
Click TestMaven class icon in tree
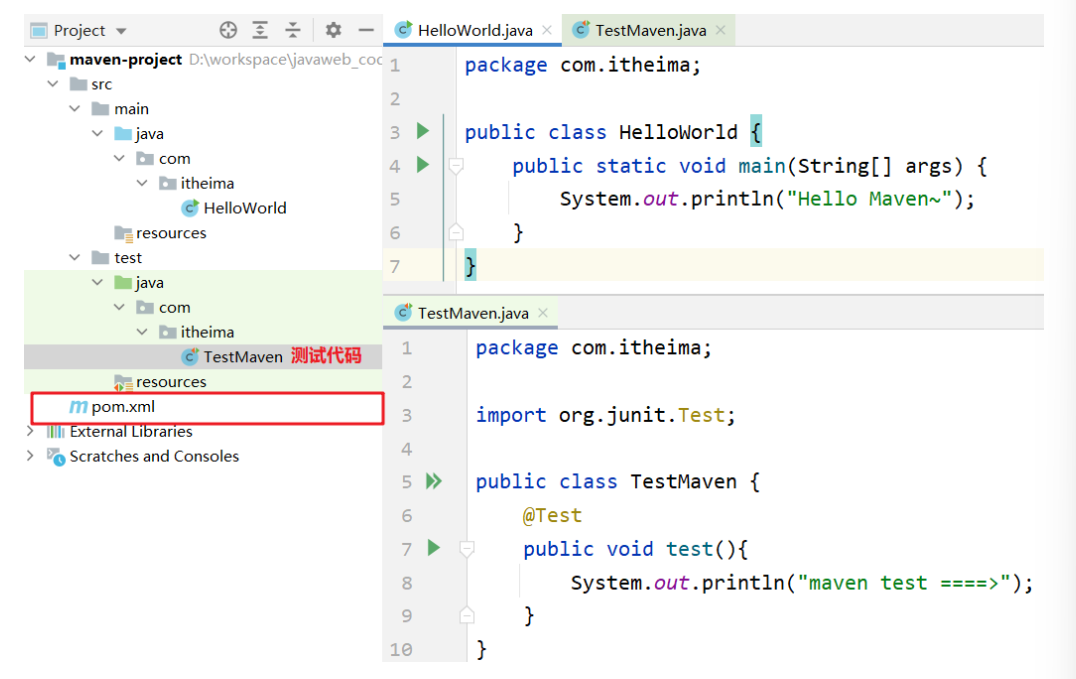click(x=190, y=356)
